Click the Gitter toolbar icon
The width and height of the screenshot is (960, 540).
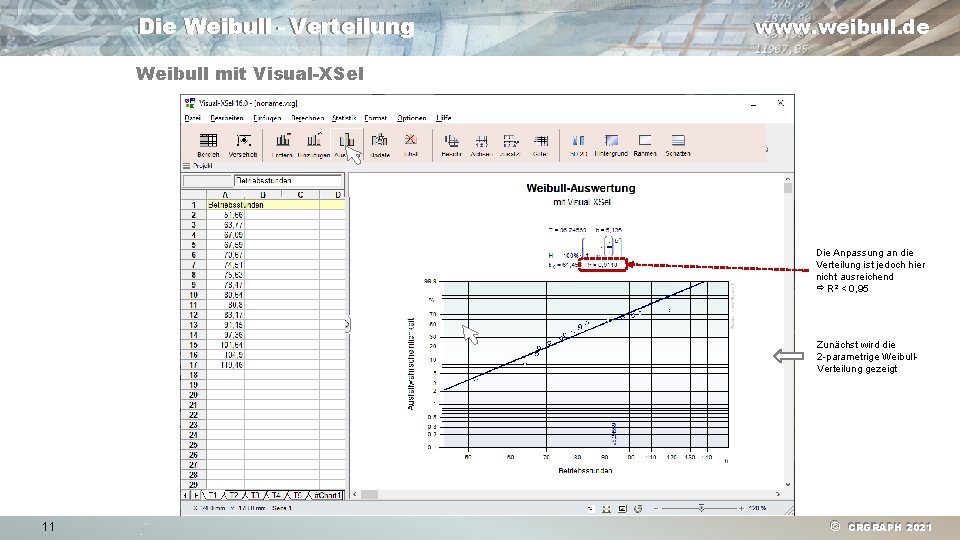pyautogui.click(x=540, y=141)
